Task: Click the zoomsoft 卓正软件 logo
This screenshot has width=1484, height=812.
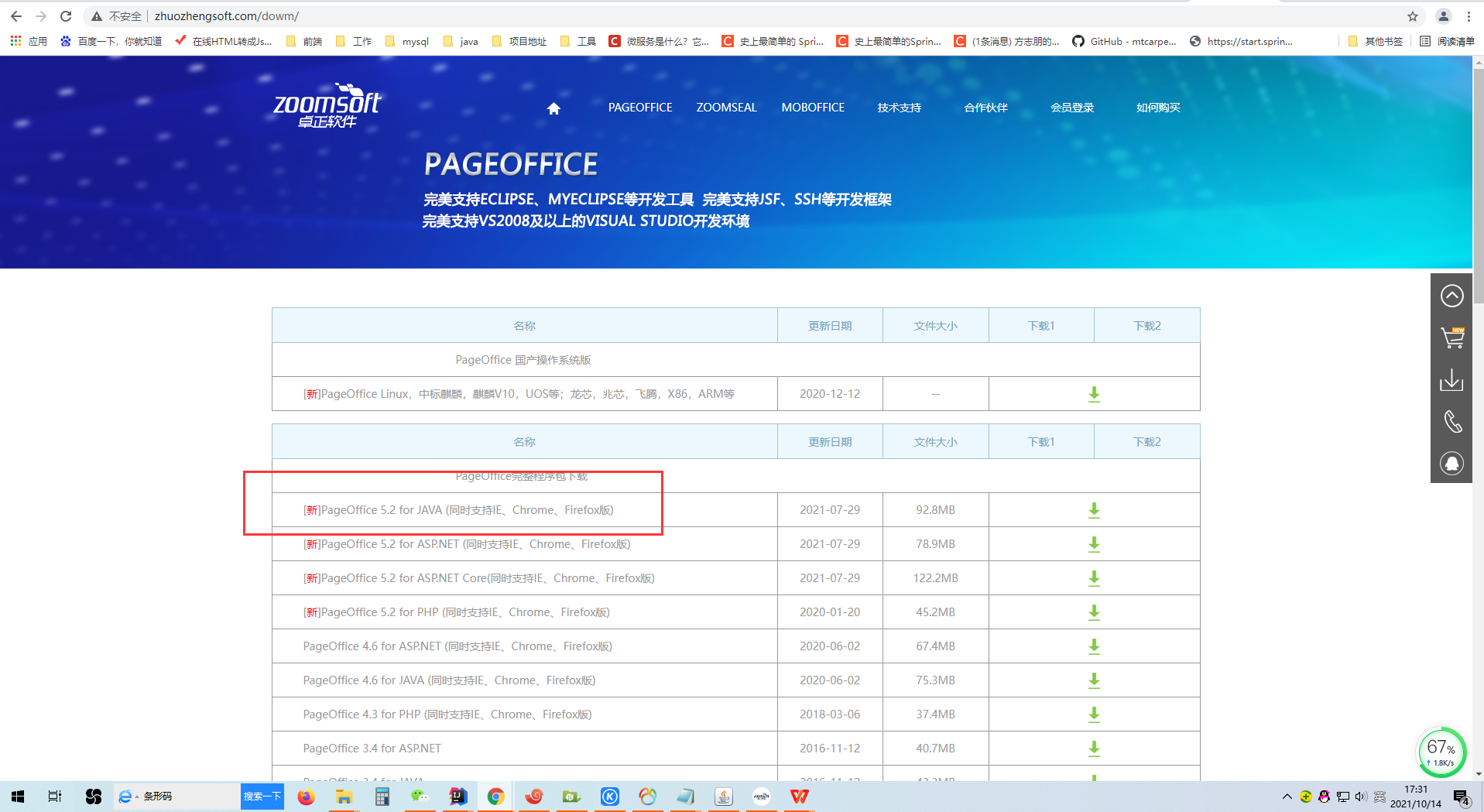Action: [327, 106]
